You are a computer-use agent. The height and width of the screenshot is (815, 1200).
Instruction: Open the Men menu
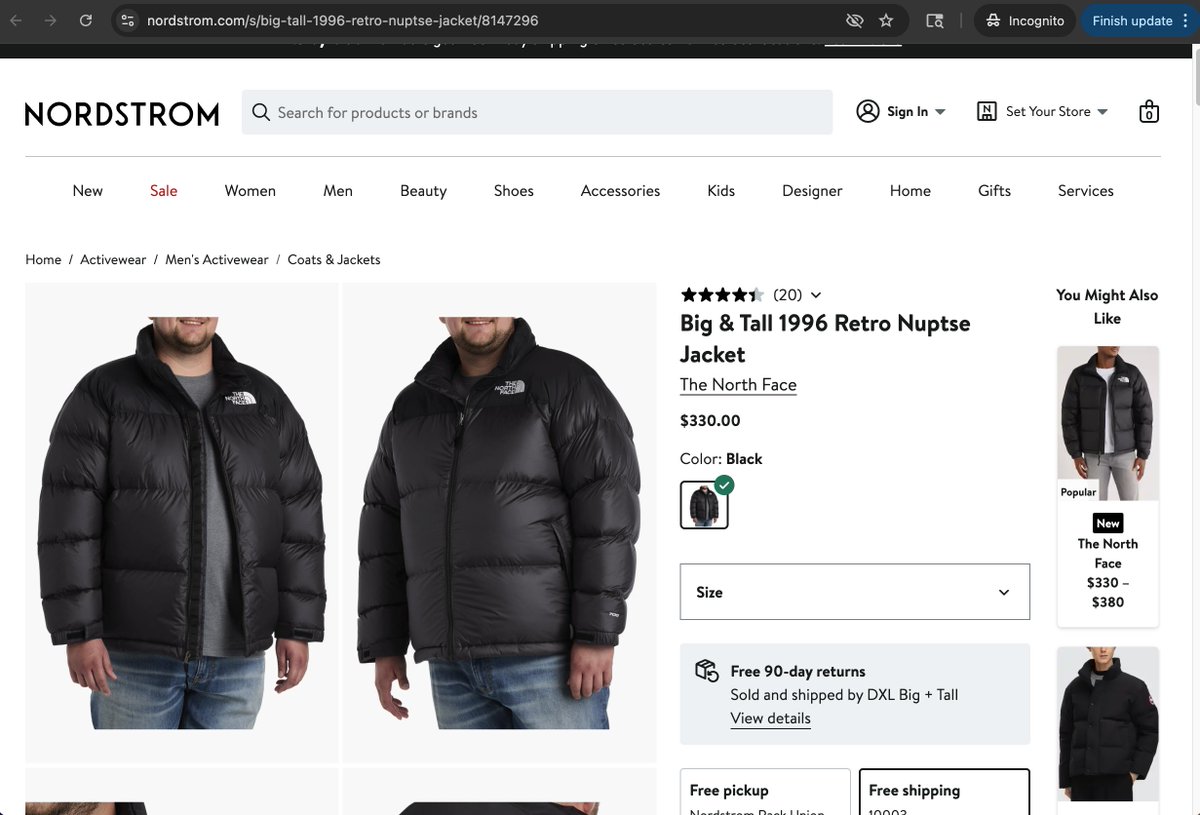click(x=338, y=190)
